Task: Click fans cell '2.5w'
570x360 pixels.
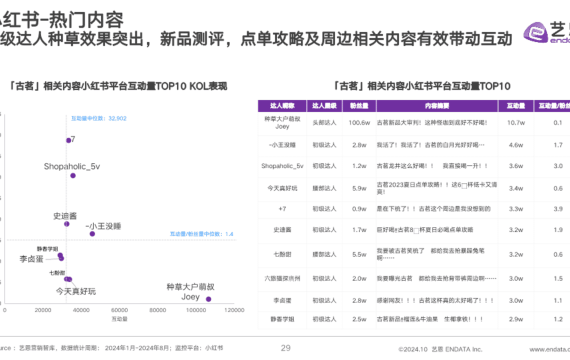Action: pos(359,319)
